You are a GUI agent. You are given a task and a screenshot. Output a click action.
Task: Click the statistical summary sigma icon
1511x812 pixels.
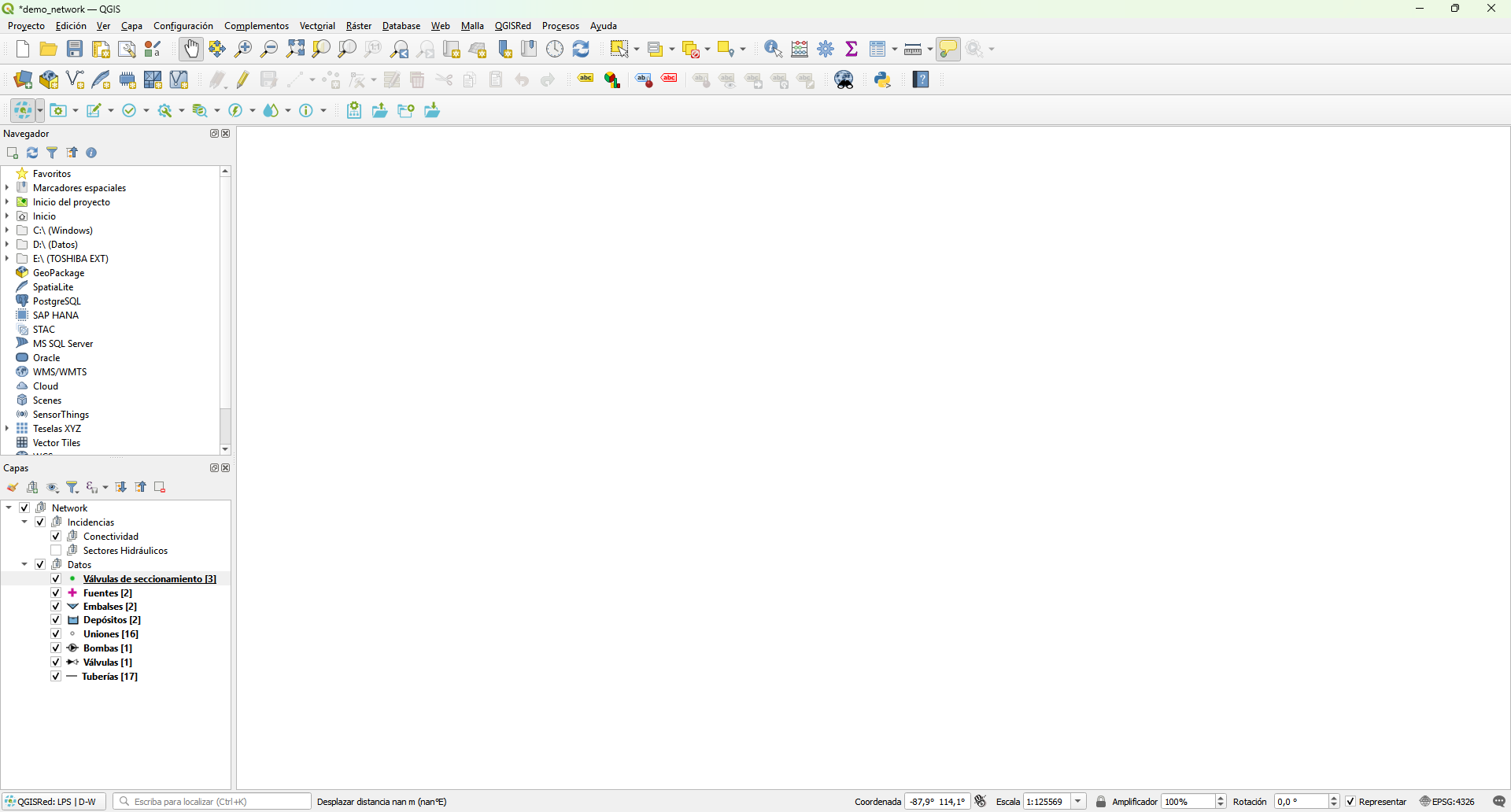pos(852,49)
